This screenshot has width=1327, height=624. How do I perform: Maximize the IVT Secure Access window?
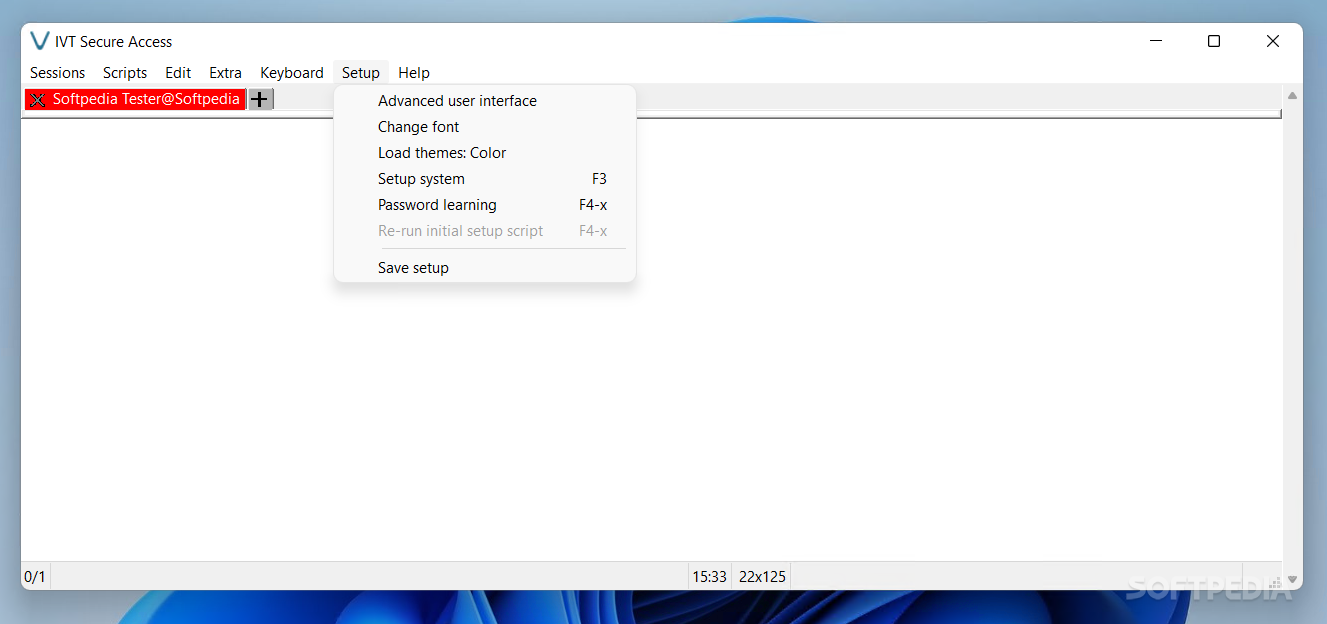1214,41
